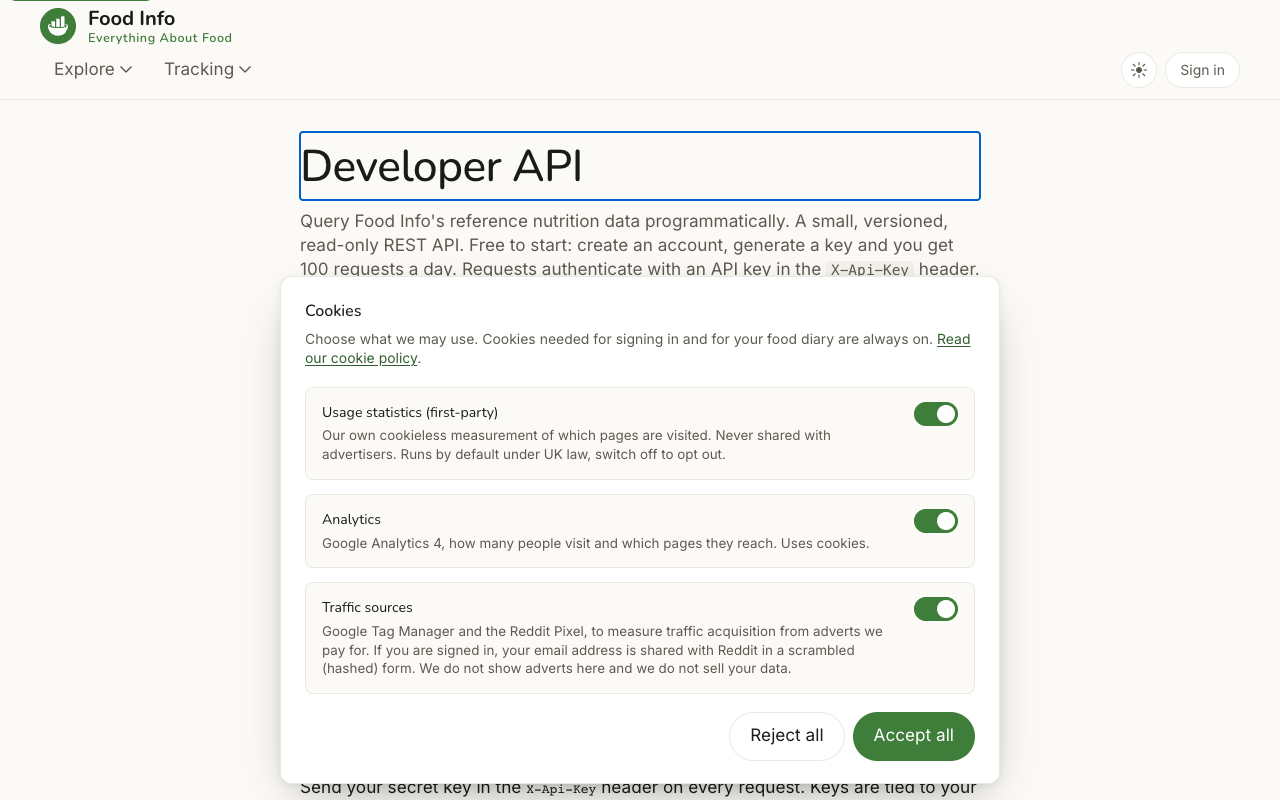1280x800 pixels.
Task: Click the Food Info site title
Action: coord(131,18)
